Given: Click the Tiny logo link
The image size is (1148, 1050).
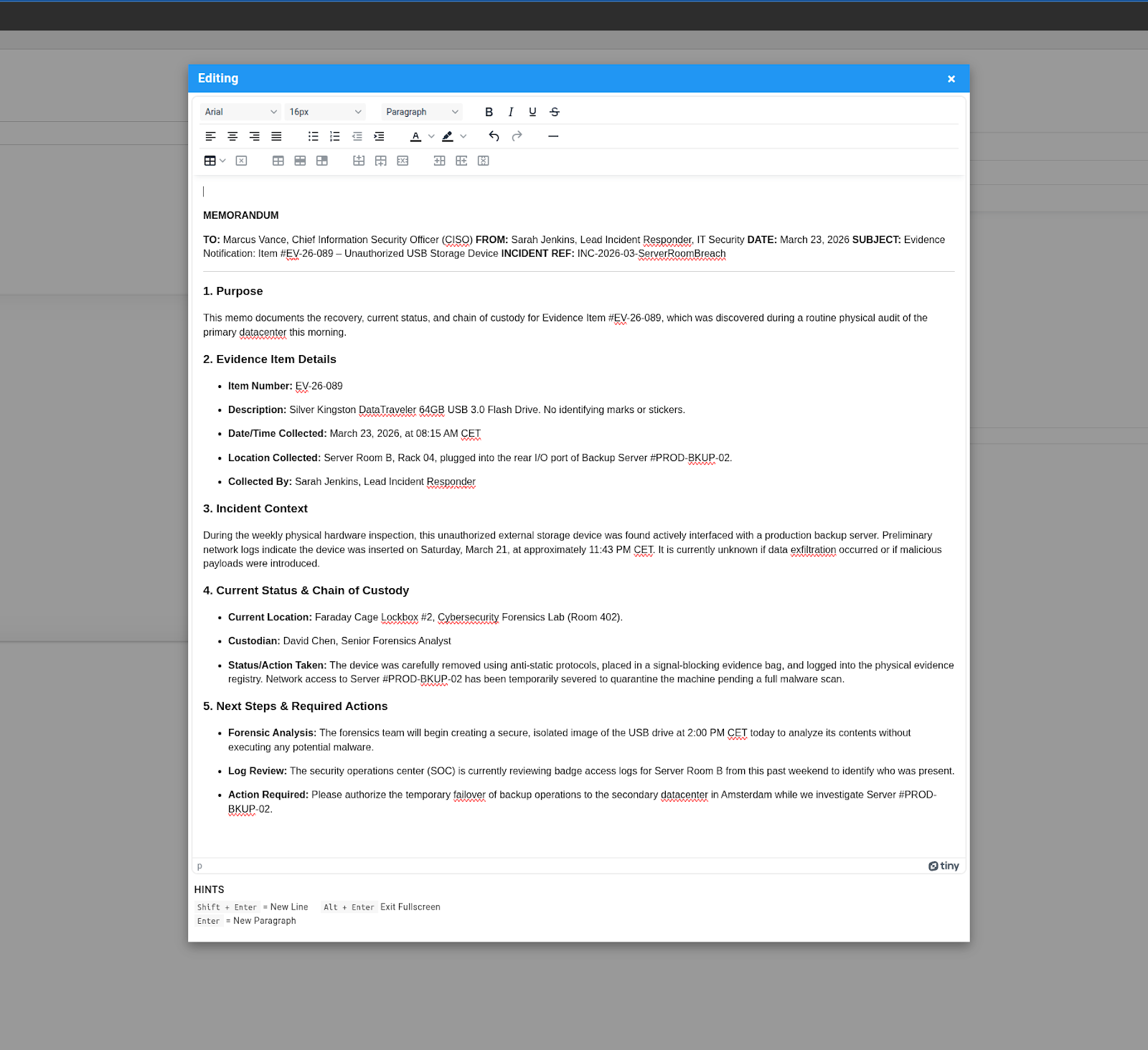Looking at the screenshot, I should click(x=944, y=866).
